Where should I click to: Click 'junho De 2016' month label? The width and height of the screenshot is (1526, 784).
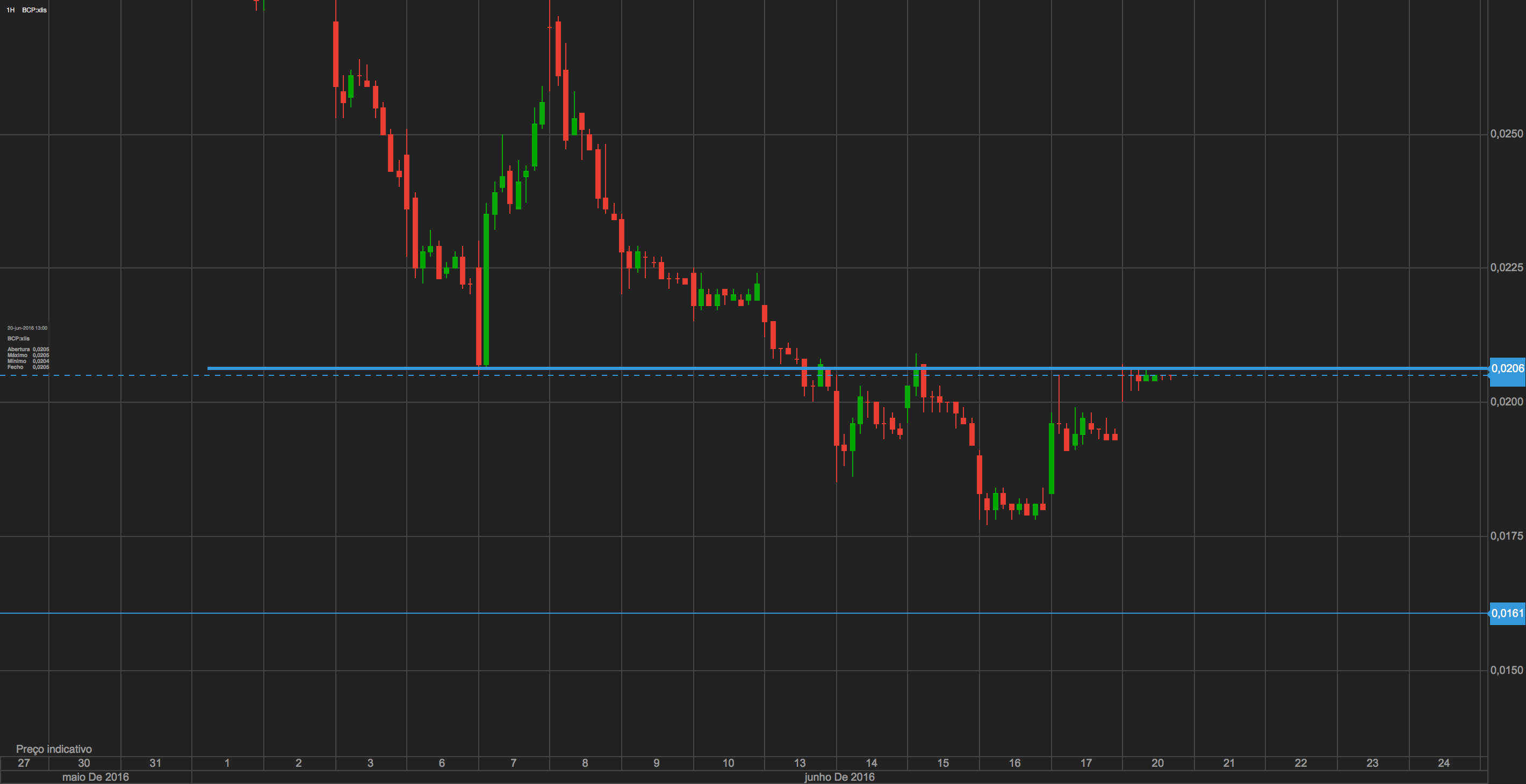[839, 777]
